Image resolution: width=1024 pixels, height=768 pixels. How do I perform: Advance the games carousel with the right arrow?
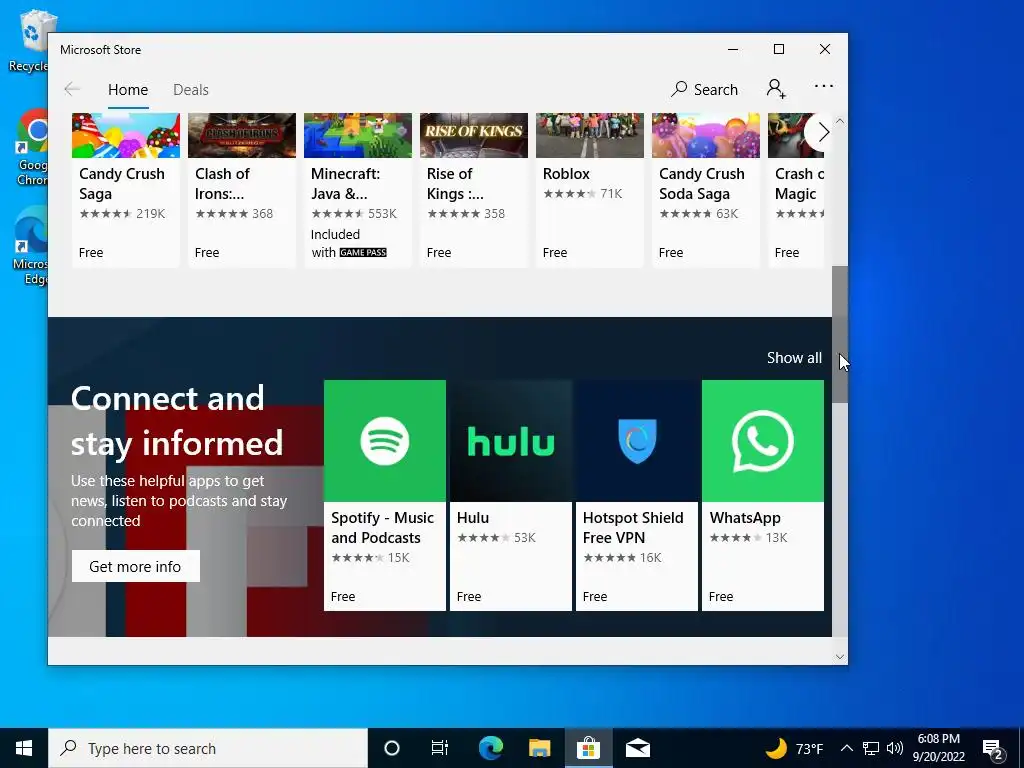coord(823,133)
